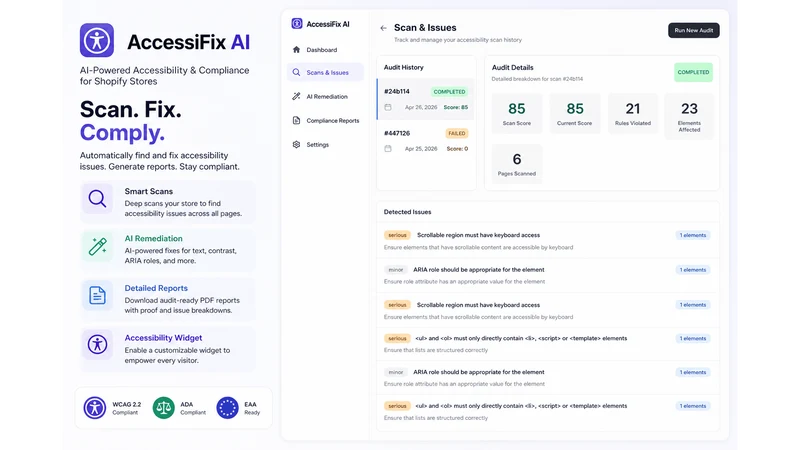Click the Smart Scans magnifier icon
This screenshot has height=450, width=800.
click(x=97, y=198)
